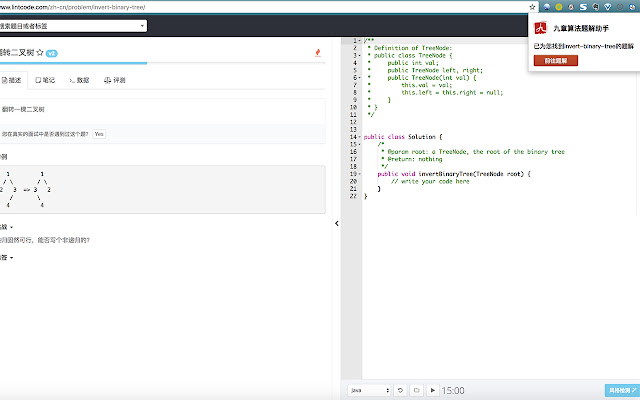
Task: Click the Yes interview button
Action: click(99, 133)
